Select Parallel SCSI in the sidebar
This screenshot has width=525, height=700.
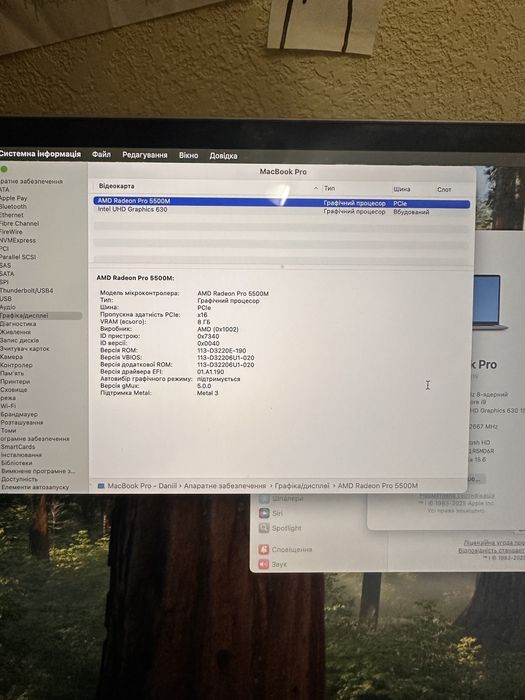click(18, 257)
